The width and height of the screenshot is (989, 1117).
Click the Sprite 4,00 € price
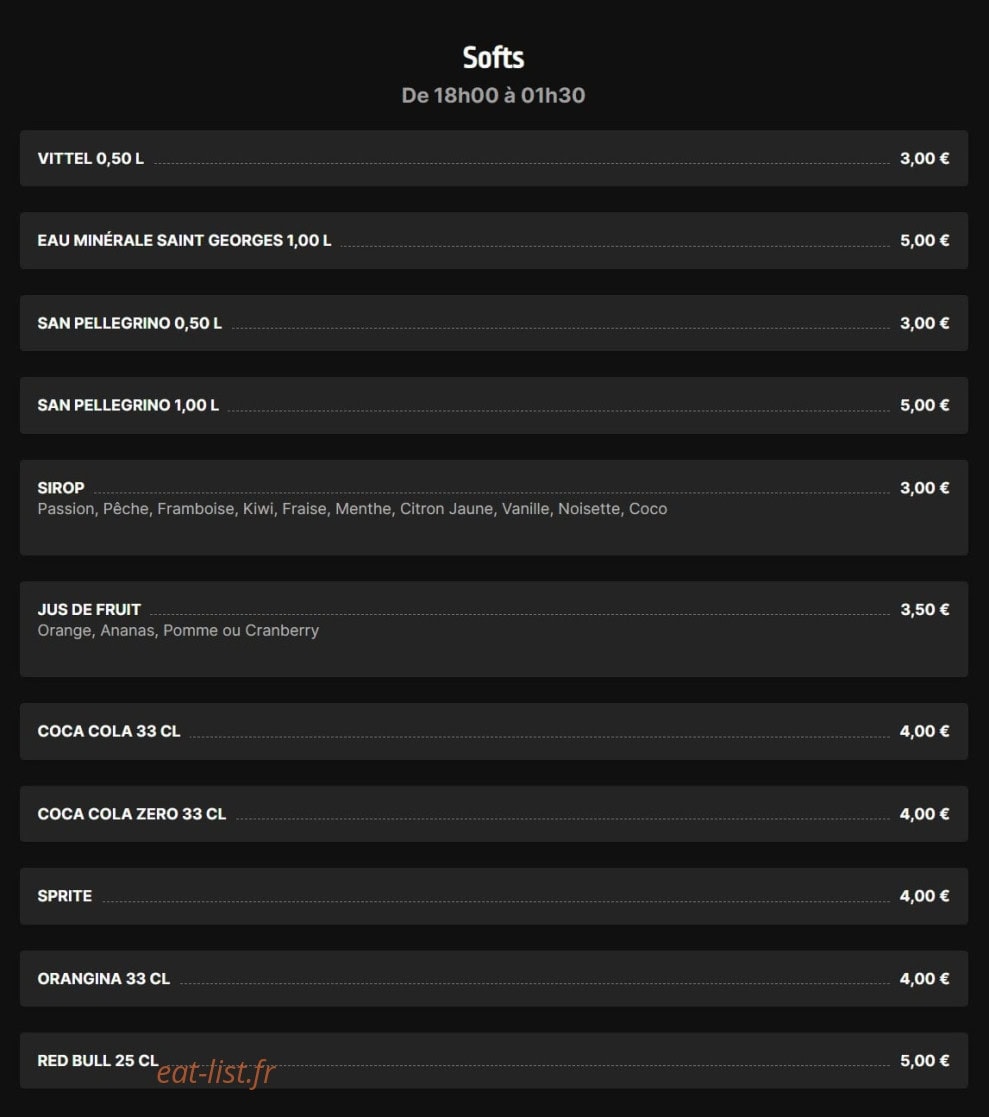pyautogui.click(x=924, y=896)
